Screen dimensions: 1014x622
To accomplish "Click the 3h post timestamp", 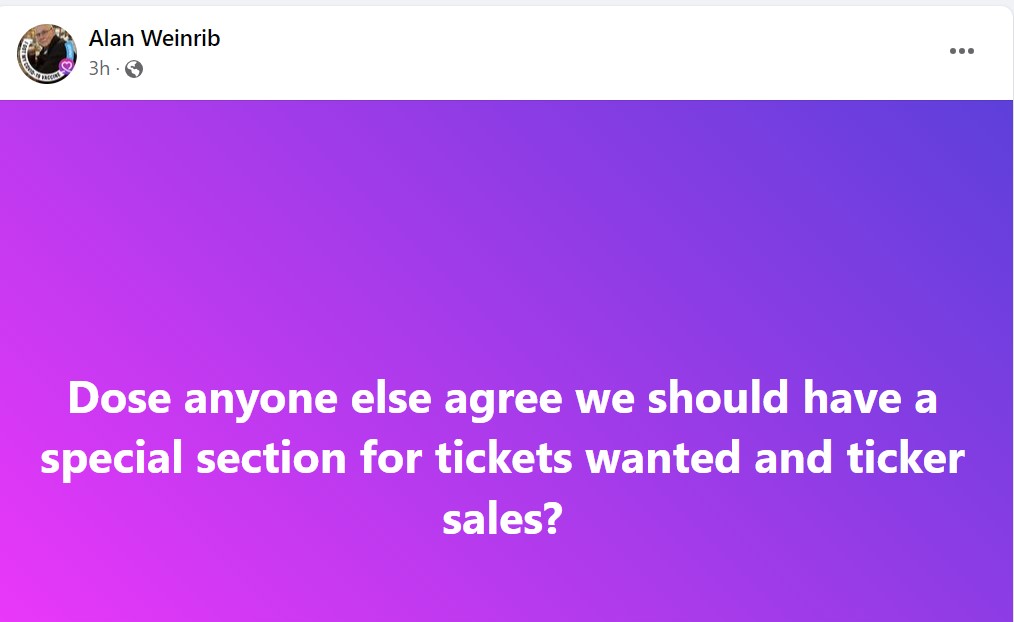I will tap(99, 69).
